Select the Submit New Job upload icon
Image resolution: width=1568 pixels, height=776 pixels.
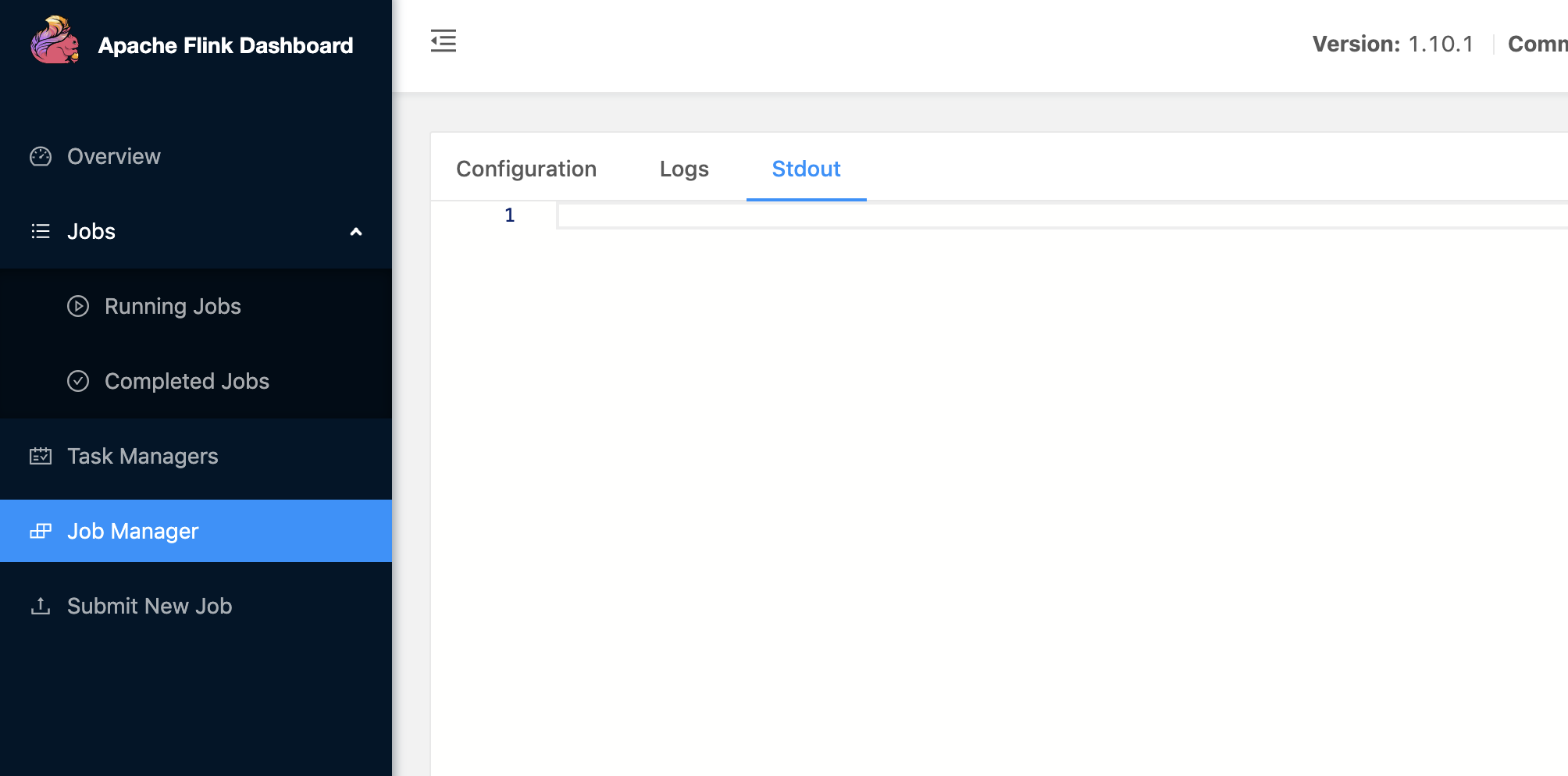40,606
